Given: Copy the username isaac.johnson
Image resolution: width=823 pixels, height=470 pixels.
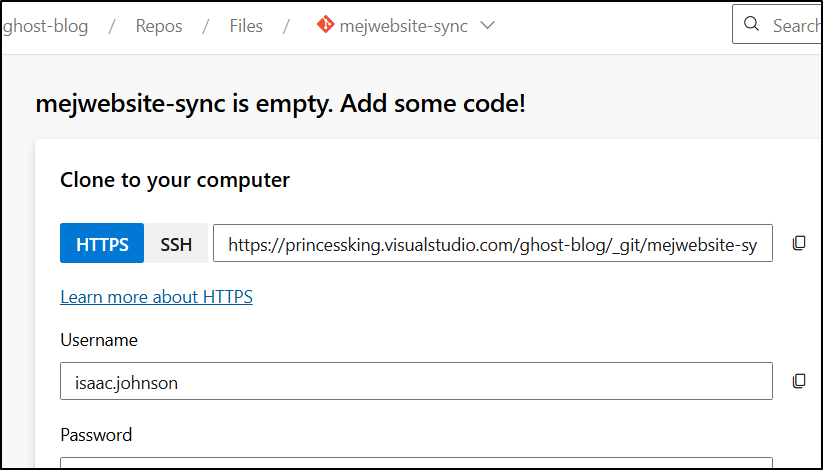Looking at the screenshot, I should [x=799, y=381].
